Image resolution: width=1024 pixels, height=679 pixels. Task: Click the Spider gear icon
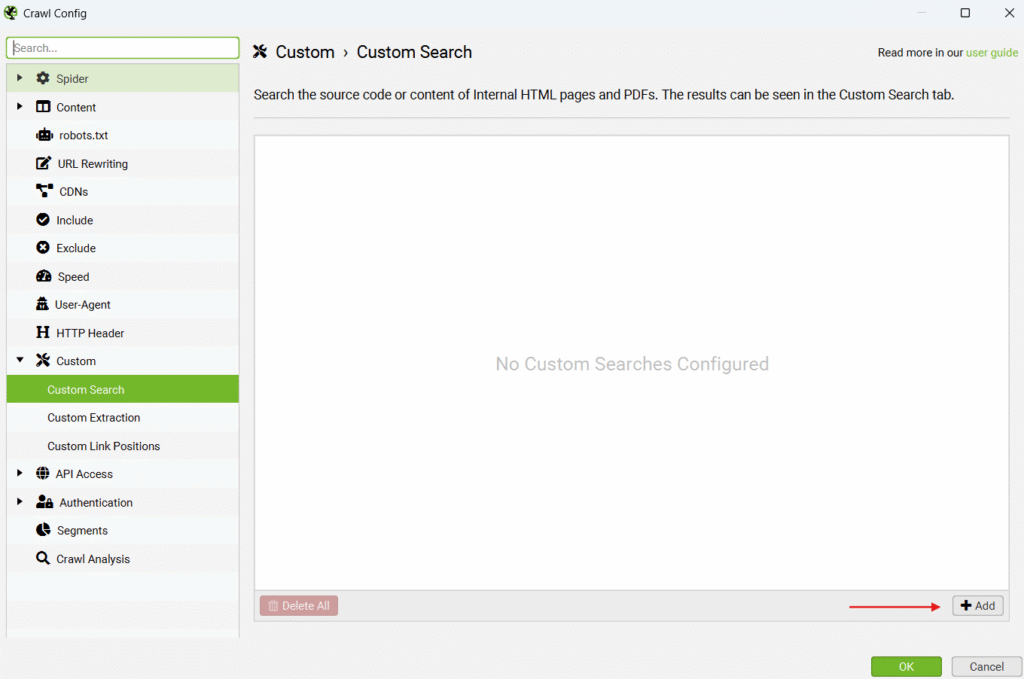(43, 78)
